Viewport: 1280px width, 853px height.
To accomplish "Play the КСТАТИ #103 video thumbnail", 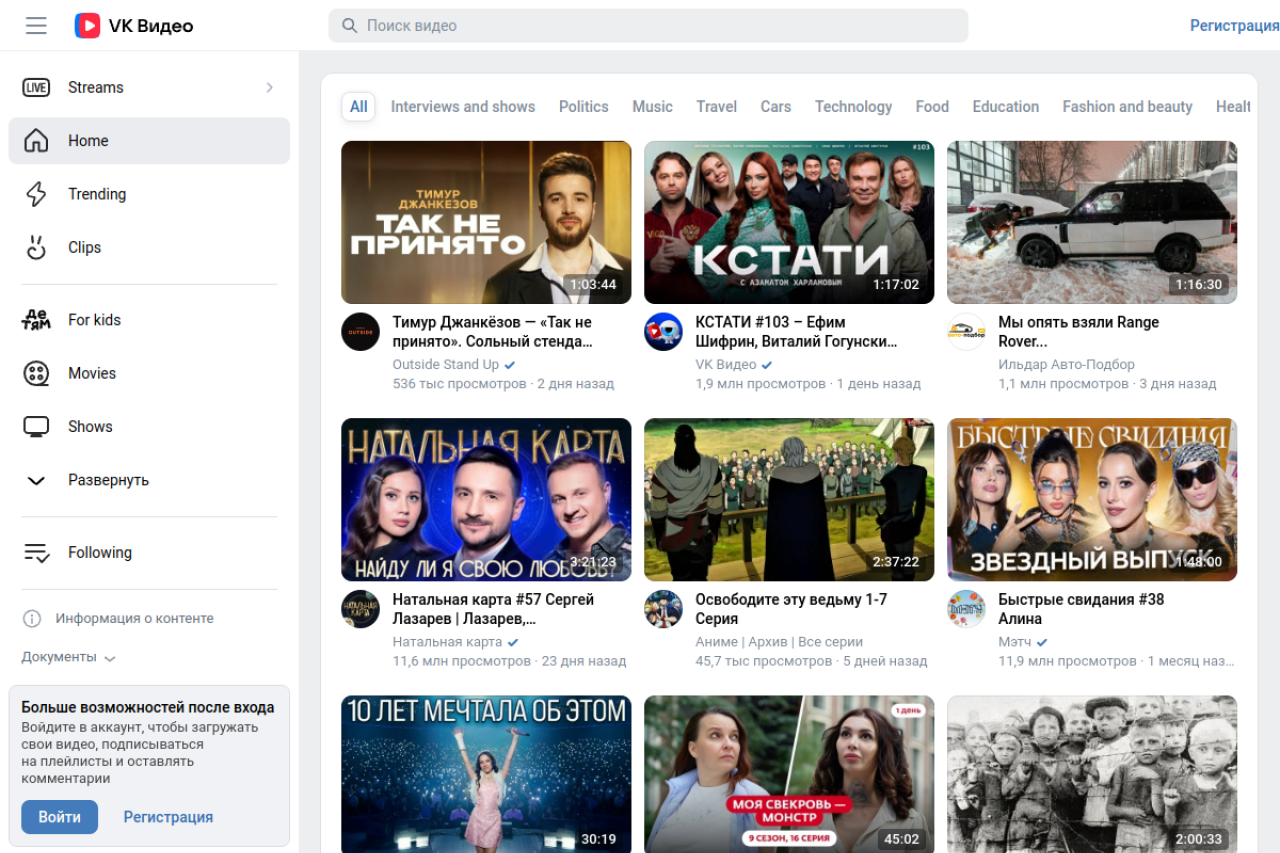I will [x=788, y=222].
